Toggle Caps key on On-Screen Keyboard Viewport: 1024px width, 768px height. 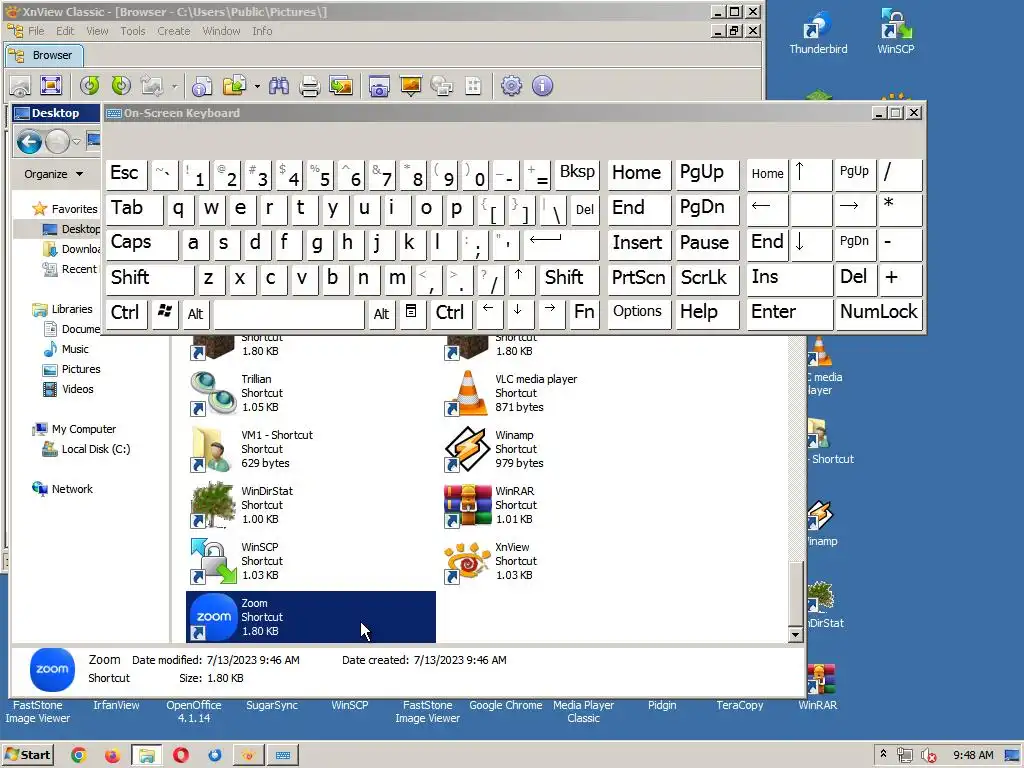[142, 243]
